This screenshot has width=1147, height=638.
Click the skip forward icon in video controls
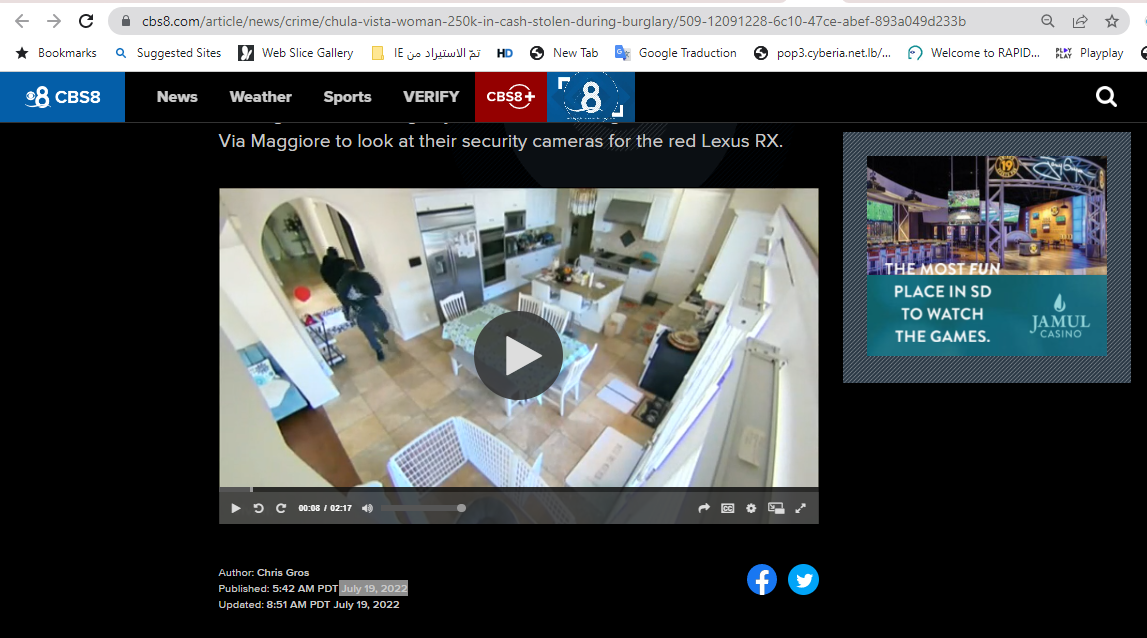tap(281, 508)
